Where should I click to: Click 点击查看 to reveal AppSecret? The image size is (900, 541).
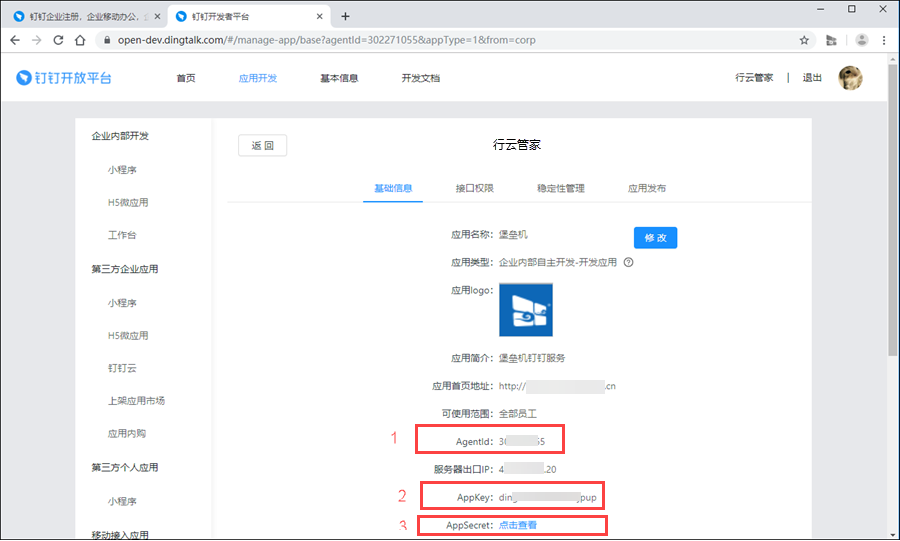518,525
